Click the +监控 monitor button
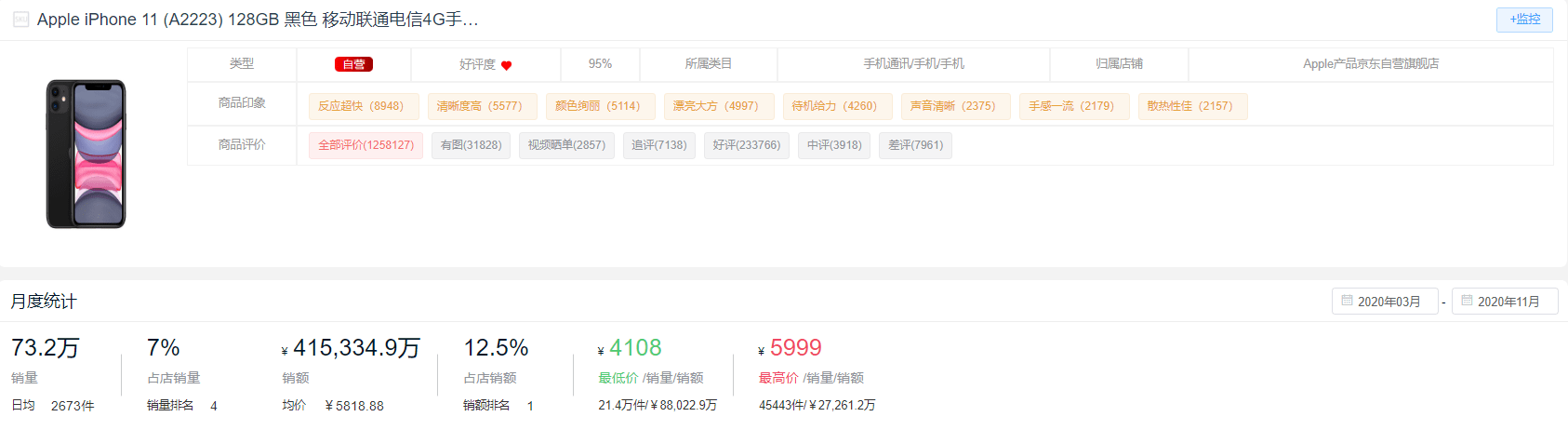The height and width of the screenshot is (430, 1568). pos(1524,20)
